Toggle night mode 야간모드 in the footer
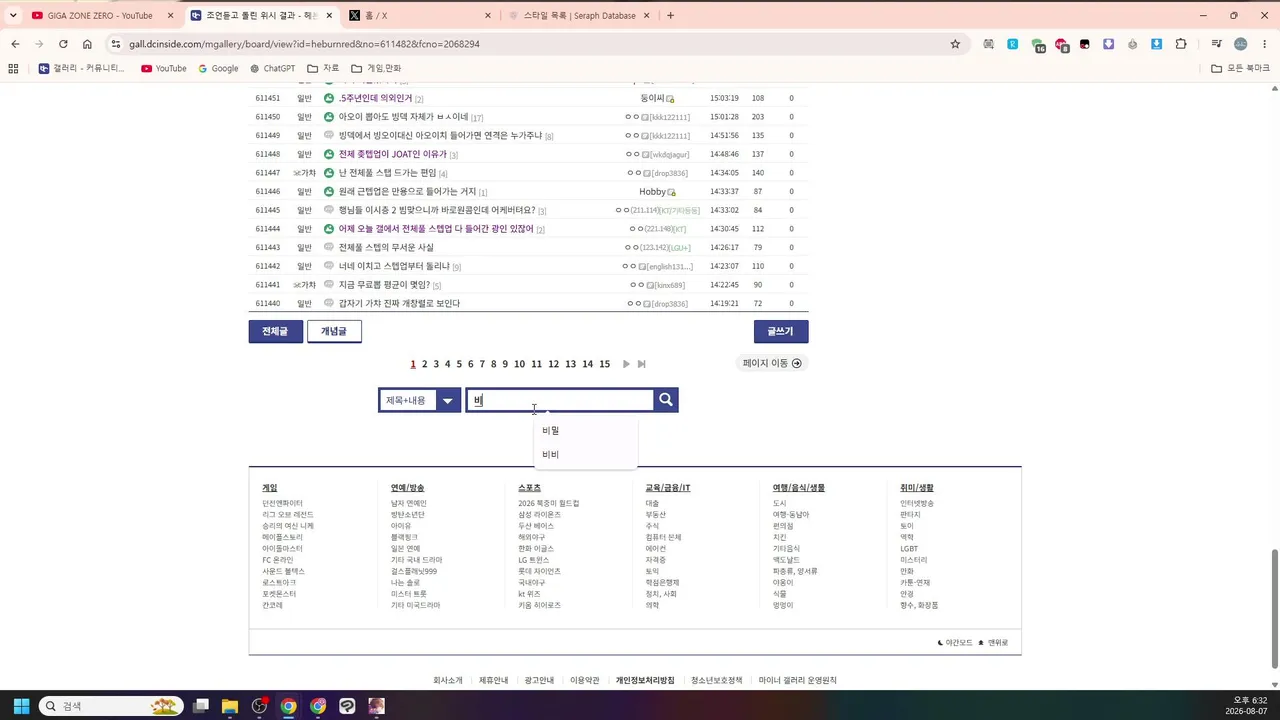Viewport: 1280px width, 720px height. point(954,643)
